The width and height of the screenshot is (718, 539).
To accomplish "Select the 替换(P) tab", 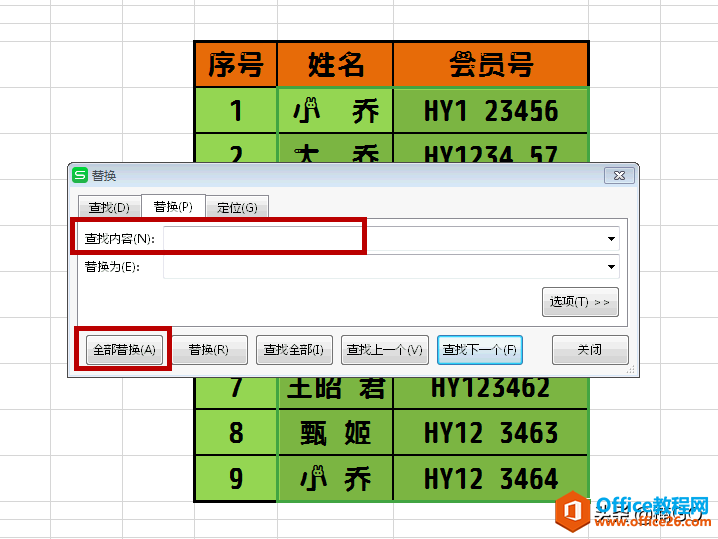I will tap(173, 207).
